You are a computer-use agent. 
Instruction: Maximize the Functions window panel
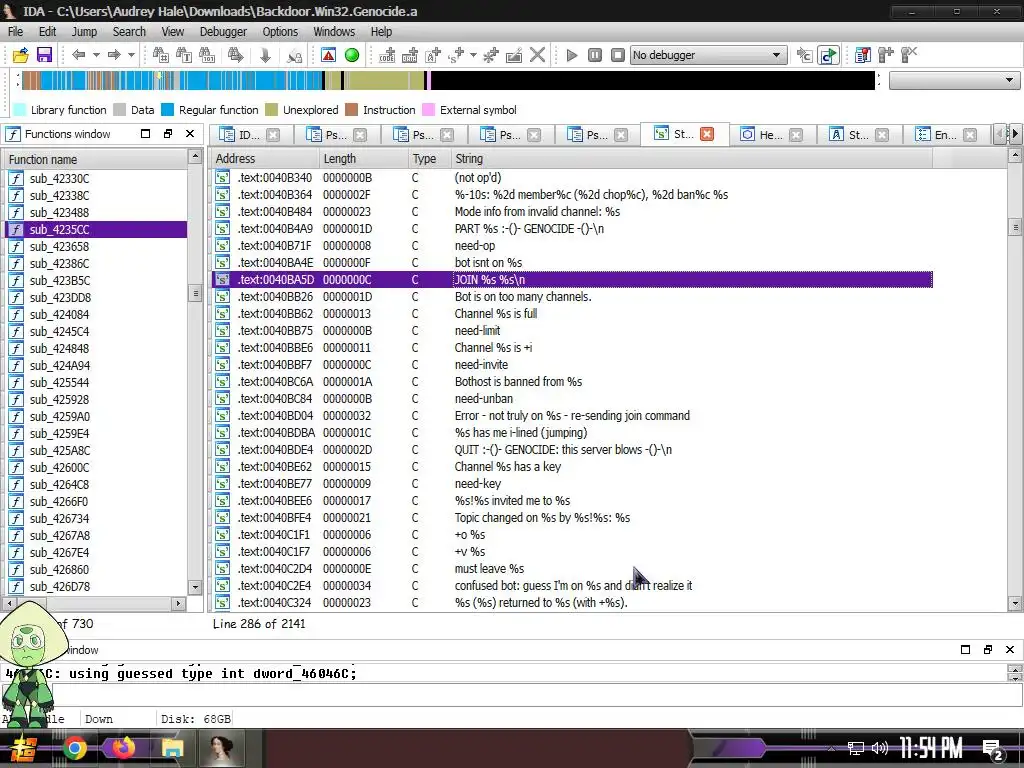pos(146,134)
